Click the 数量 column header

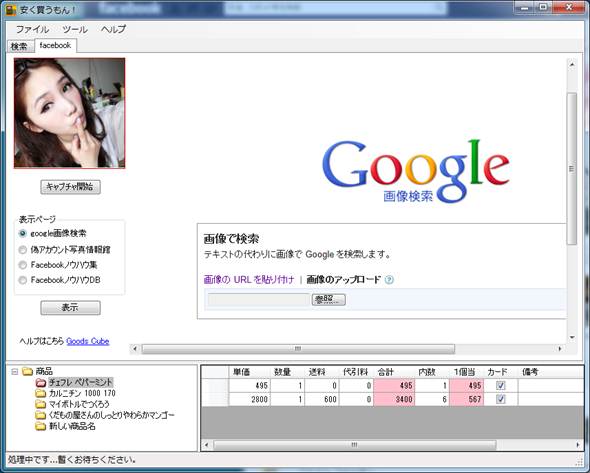pos(287,372)
